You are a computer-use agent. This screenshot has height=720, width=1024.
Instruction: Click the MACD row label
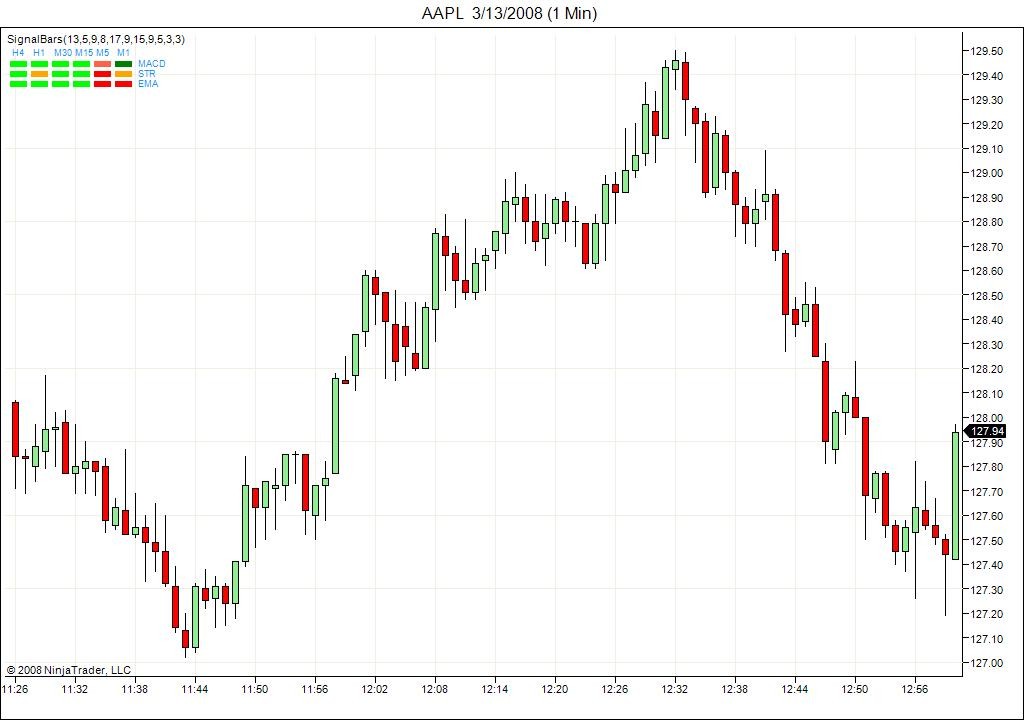click(152, 63)
